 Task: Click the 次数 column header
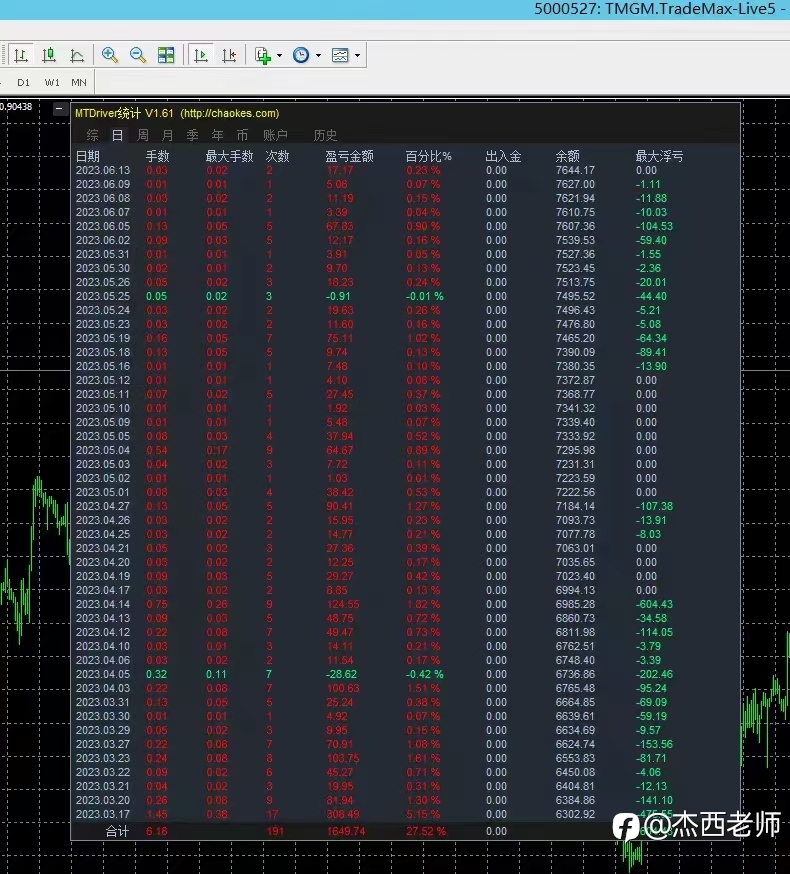[277, 156]
